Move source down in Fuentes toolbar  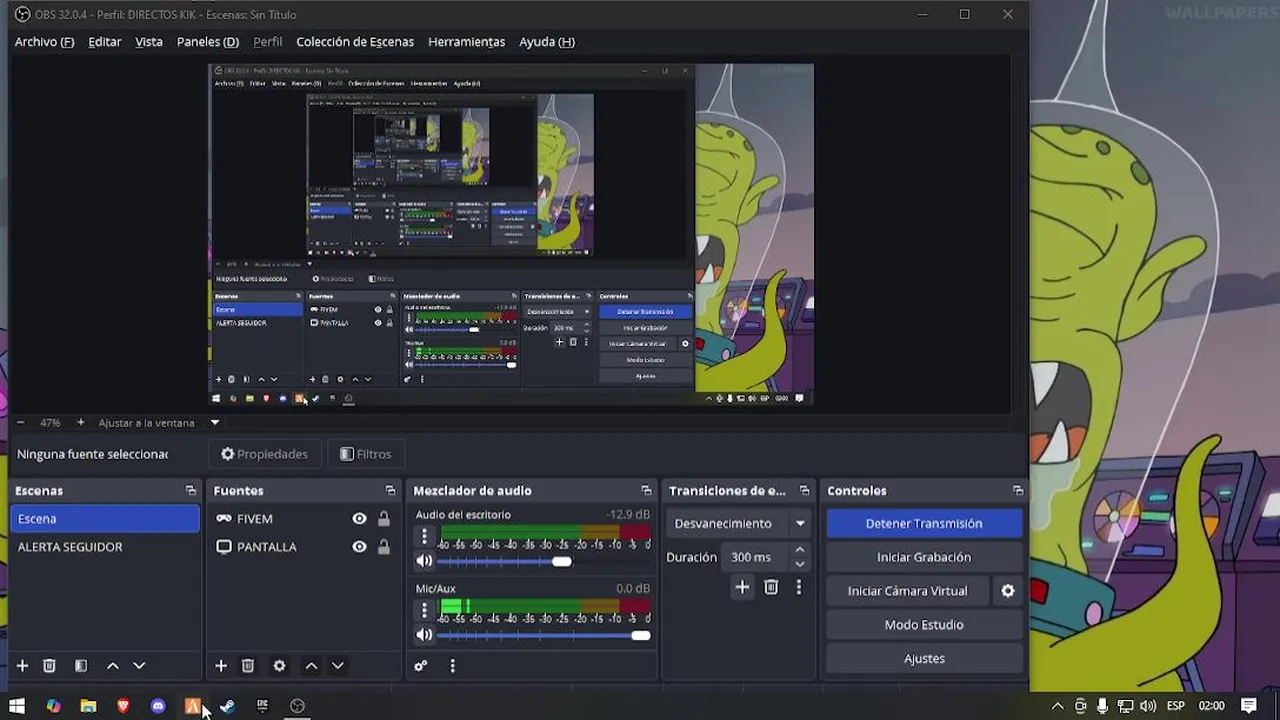(338, 666)
